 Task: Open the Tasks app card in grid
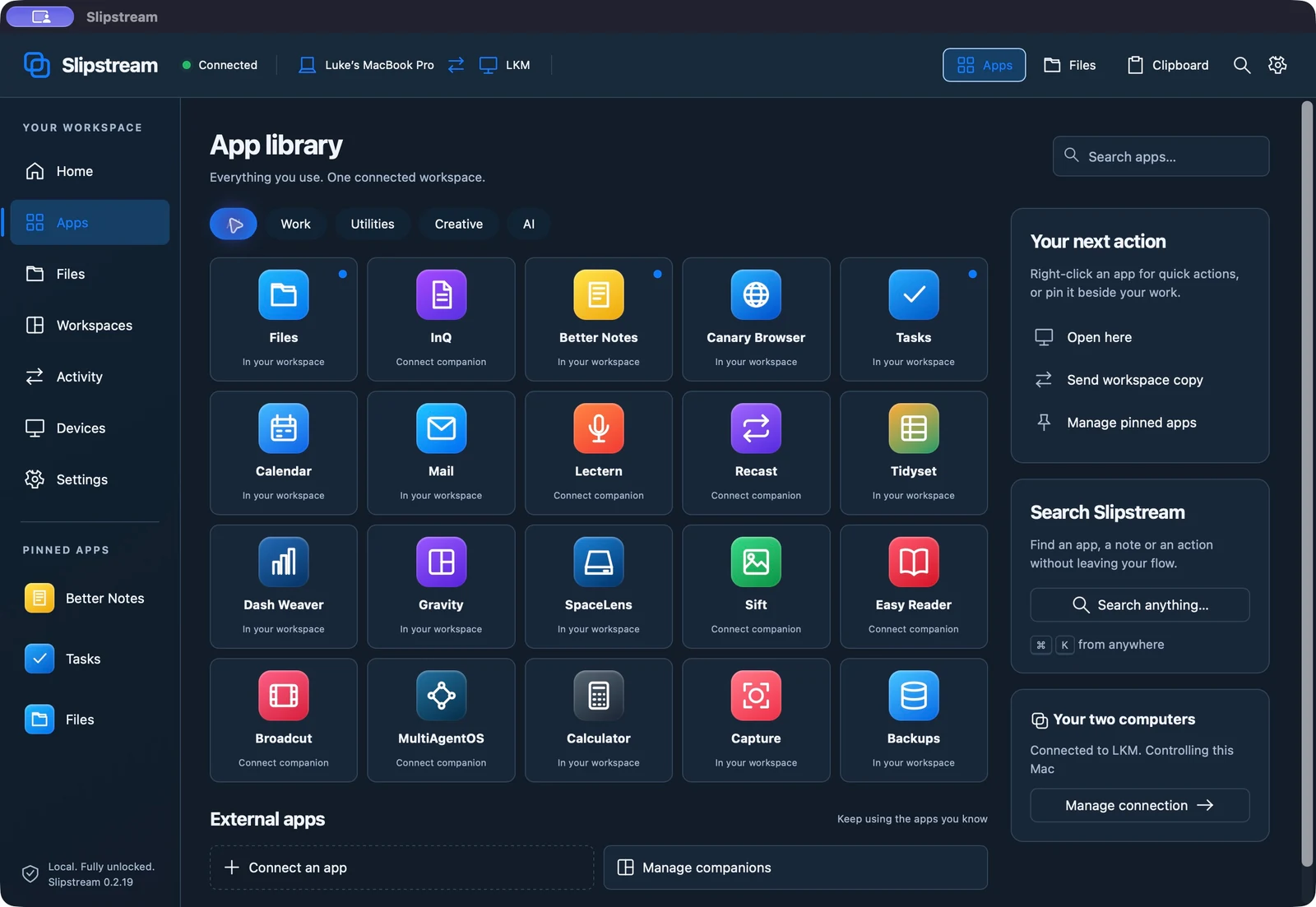click(913, 319)
